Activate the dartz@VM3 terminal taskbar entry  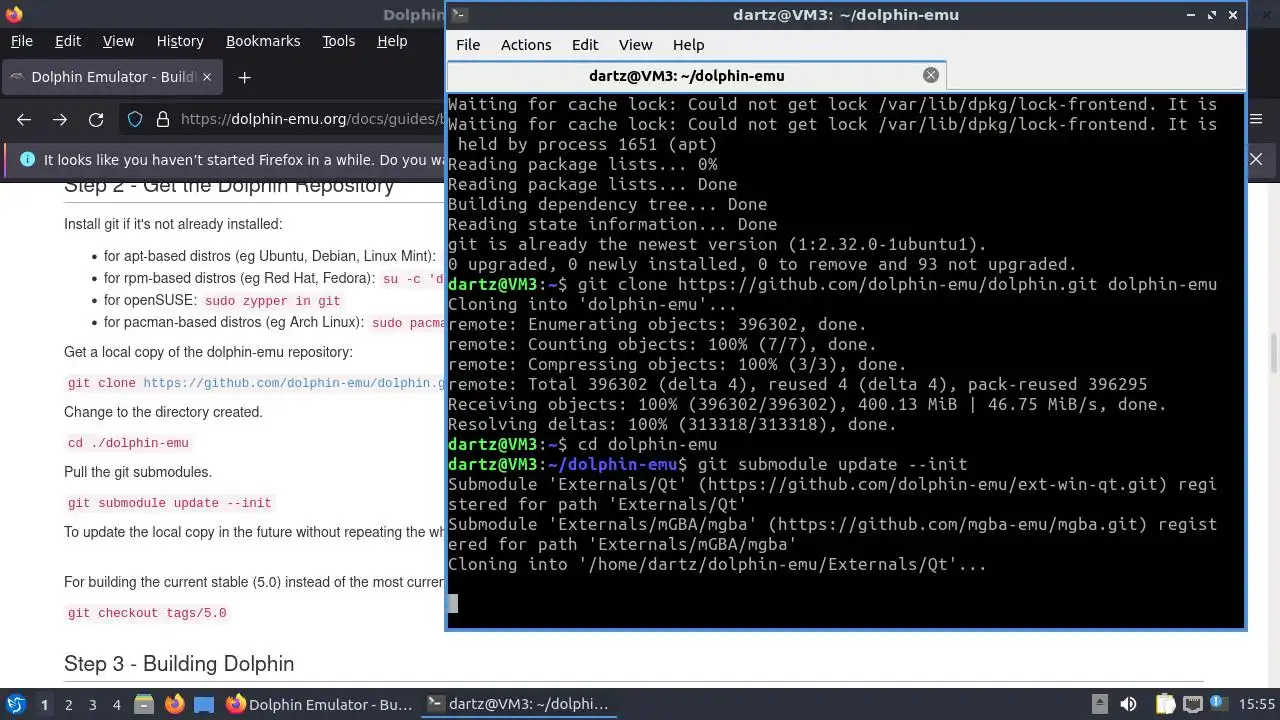[x=518, y=704]
